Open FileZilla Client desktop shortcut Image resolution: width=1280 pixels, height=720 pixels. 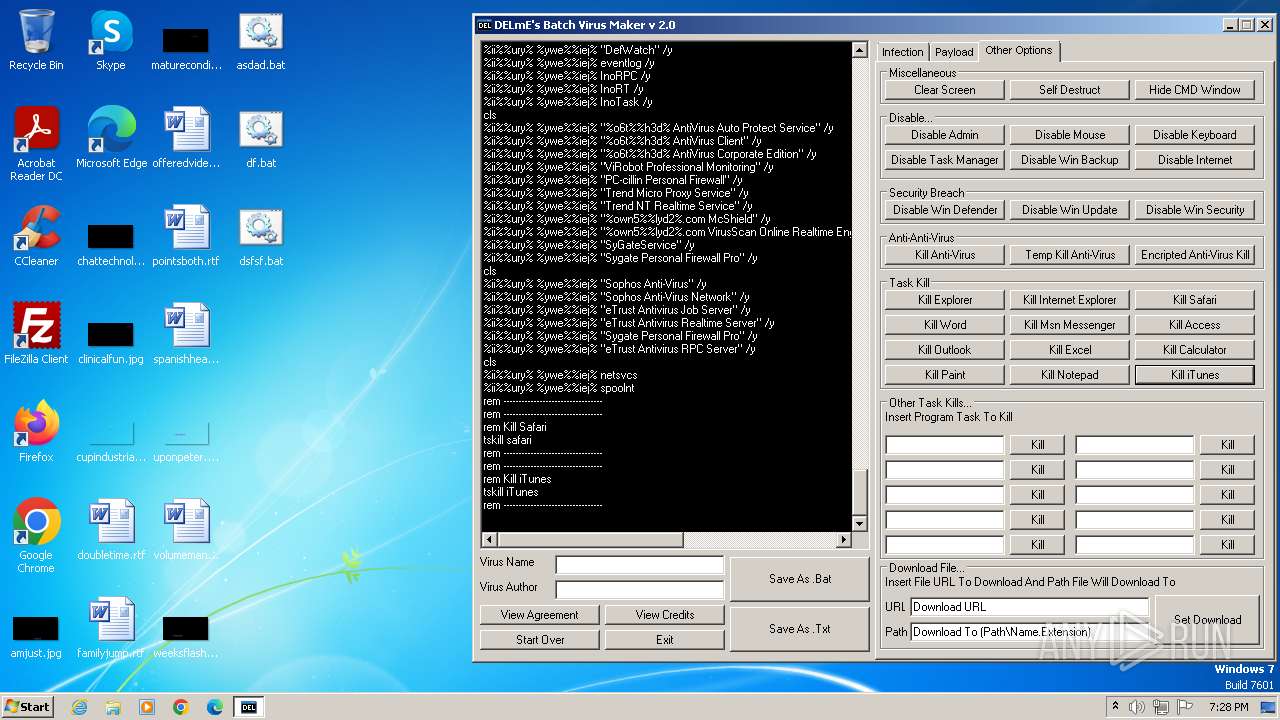click(36, 334)
